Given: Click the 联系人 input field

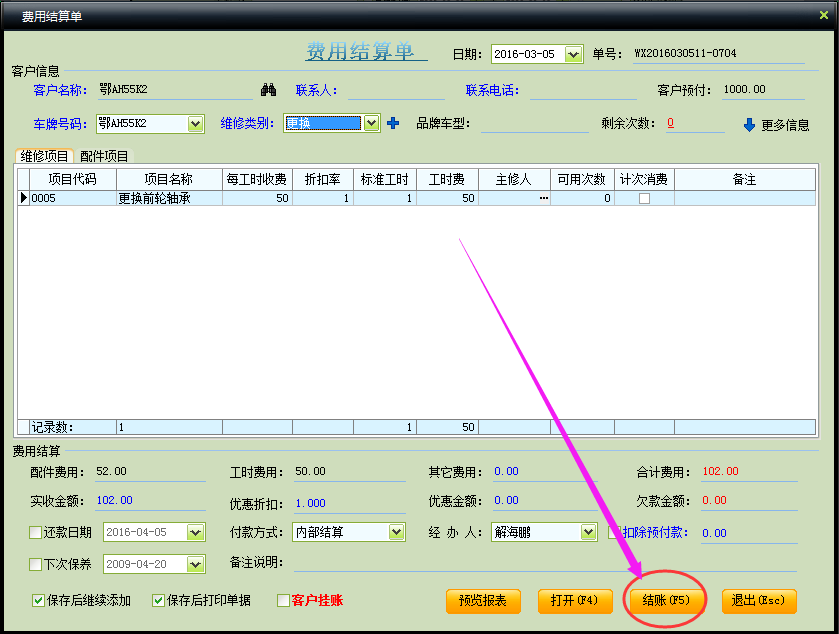Looking at the screenshot, I should point(396,90).
